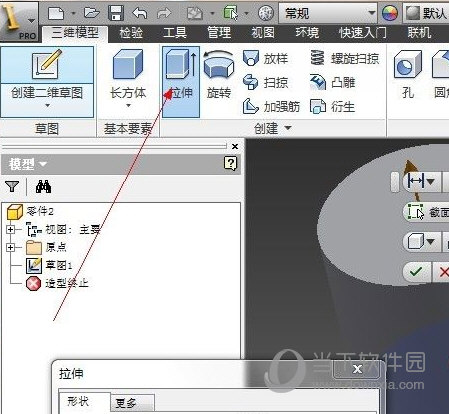Open dropdown arrow under 创建二维草图
449x414 pixels.
click(x=47, y=106)
